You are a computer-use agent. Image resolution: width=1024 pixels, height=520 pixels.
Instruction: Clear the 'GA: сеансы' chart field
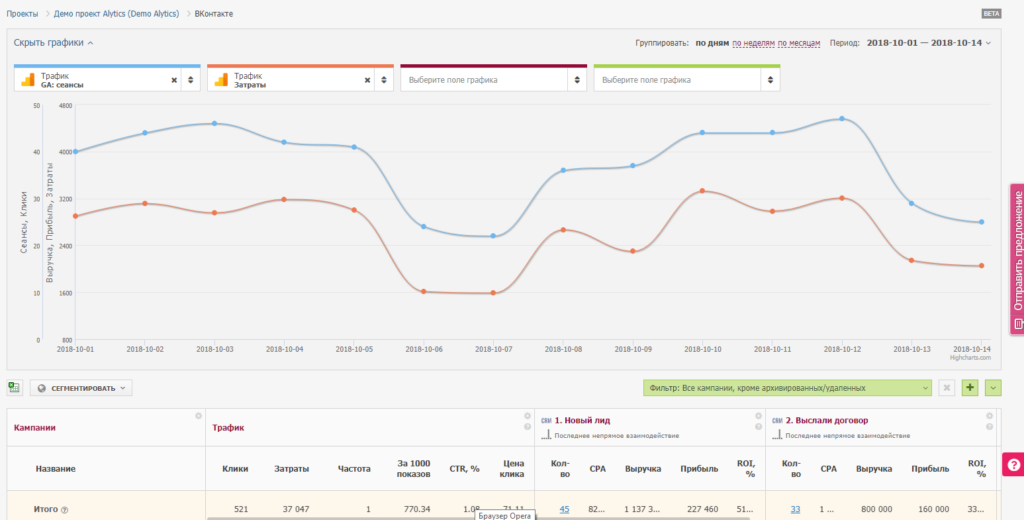point(174,80)
